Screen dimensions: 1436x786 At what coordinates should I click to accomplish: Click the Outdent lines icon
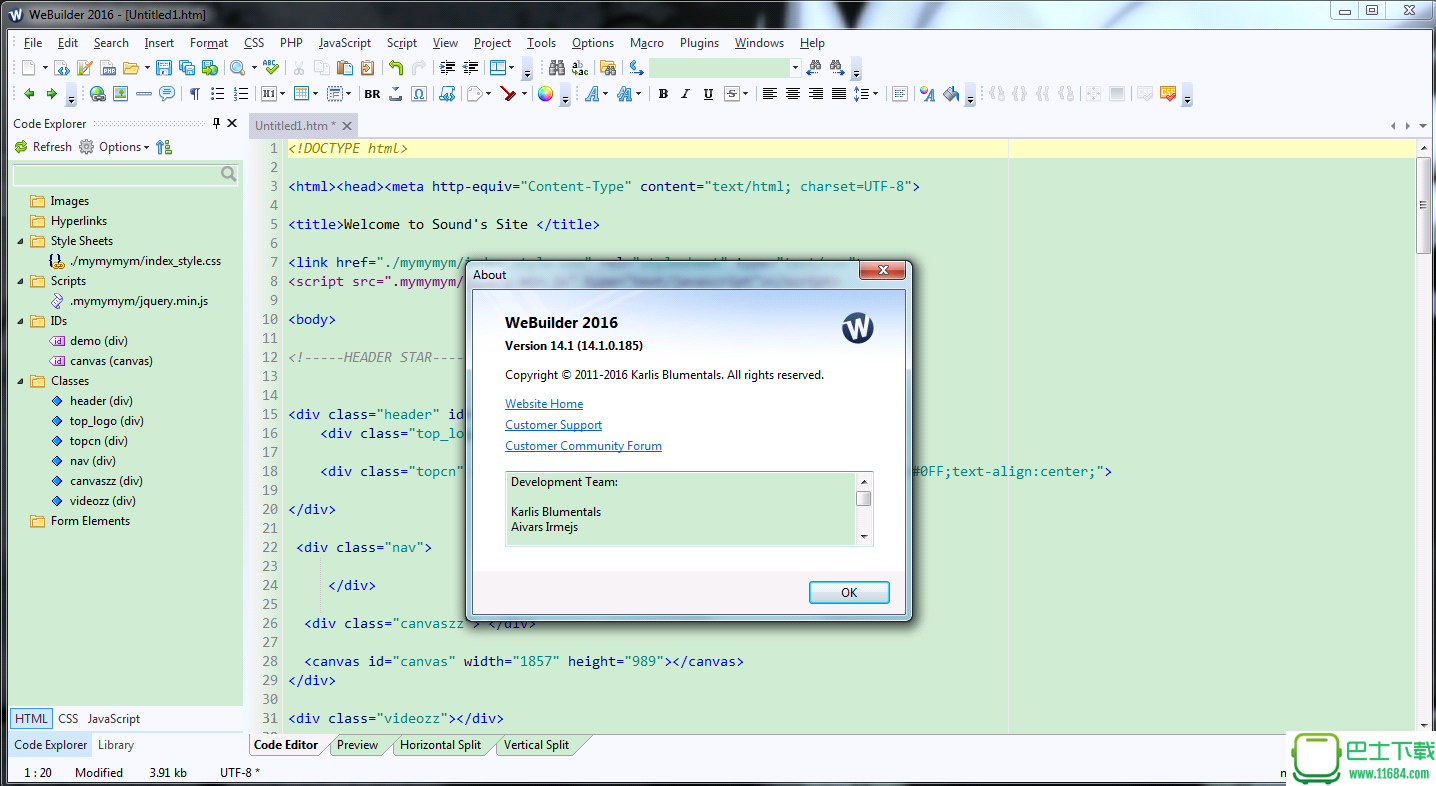[x=469, y=68]
